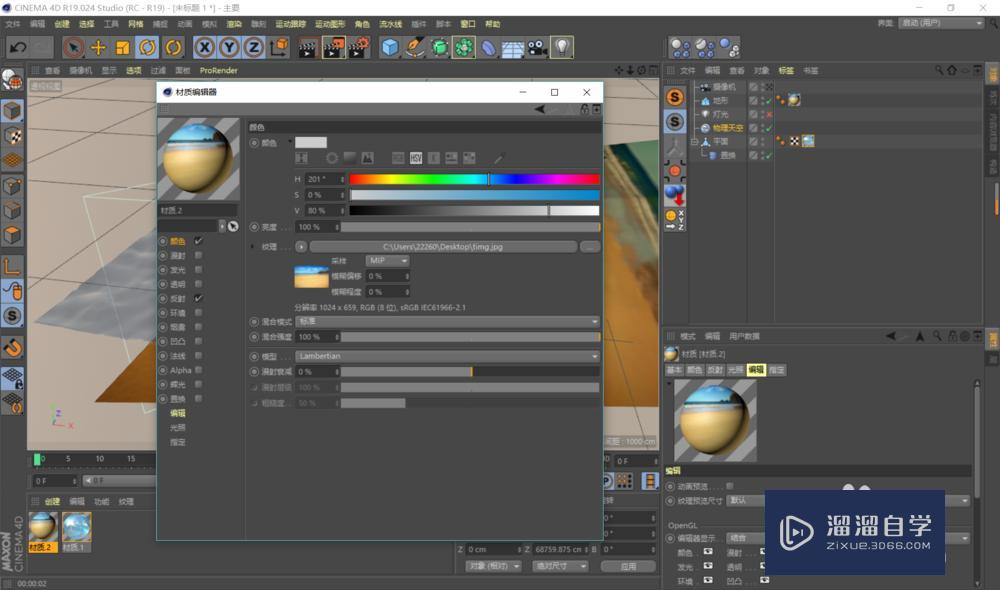
Task: Select the 光照 section in material channel list
Action: (178, 427)
